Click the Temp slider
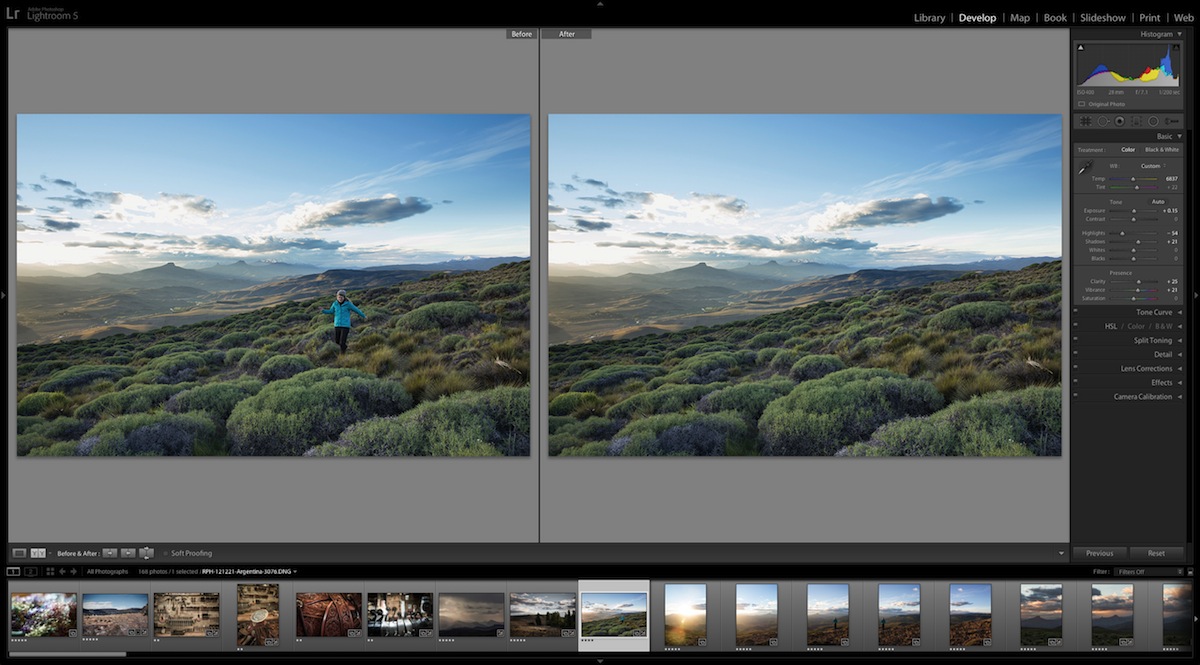This screenshot has width=1200, height=665. pyautogui.click(x=1134, y=179)
